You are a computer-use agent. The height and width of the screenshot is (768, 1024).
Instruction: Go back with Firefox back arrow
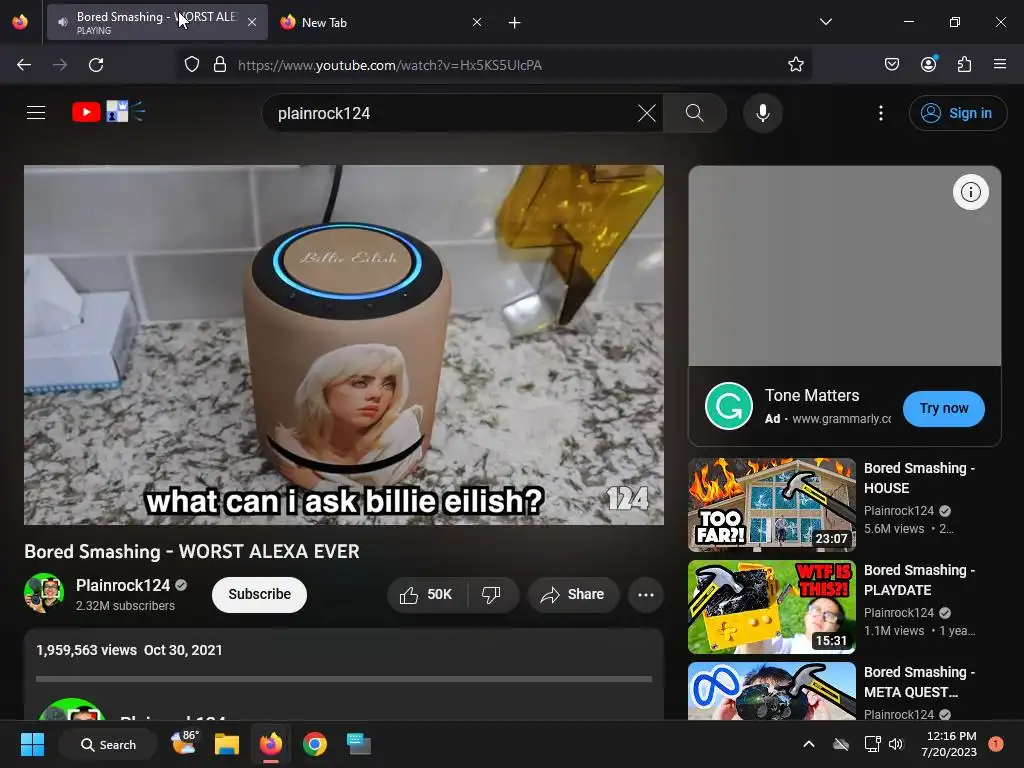click(24, 65)
